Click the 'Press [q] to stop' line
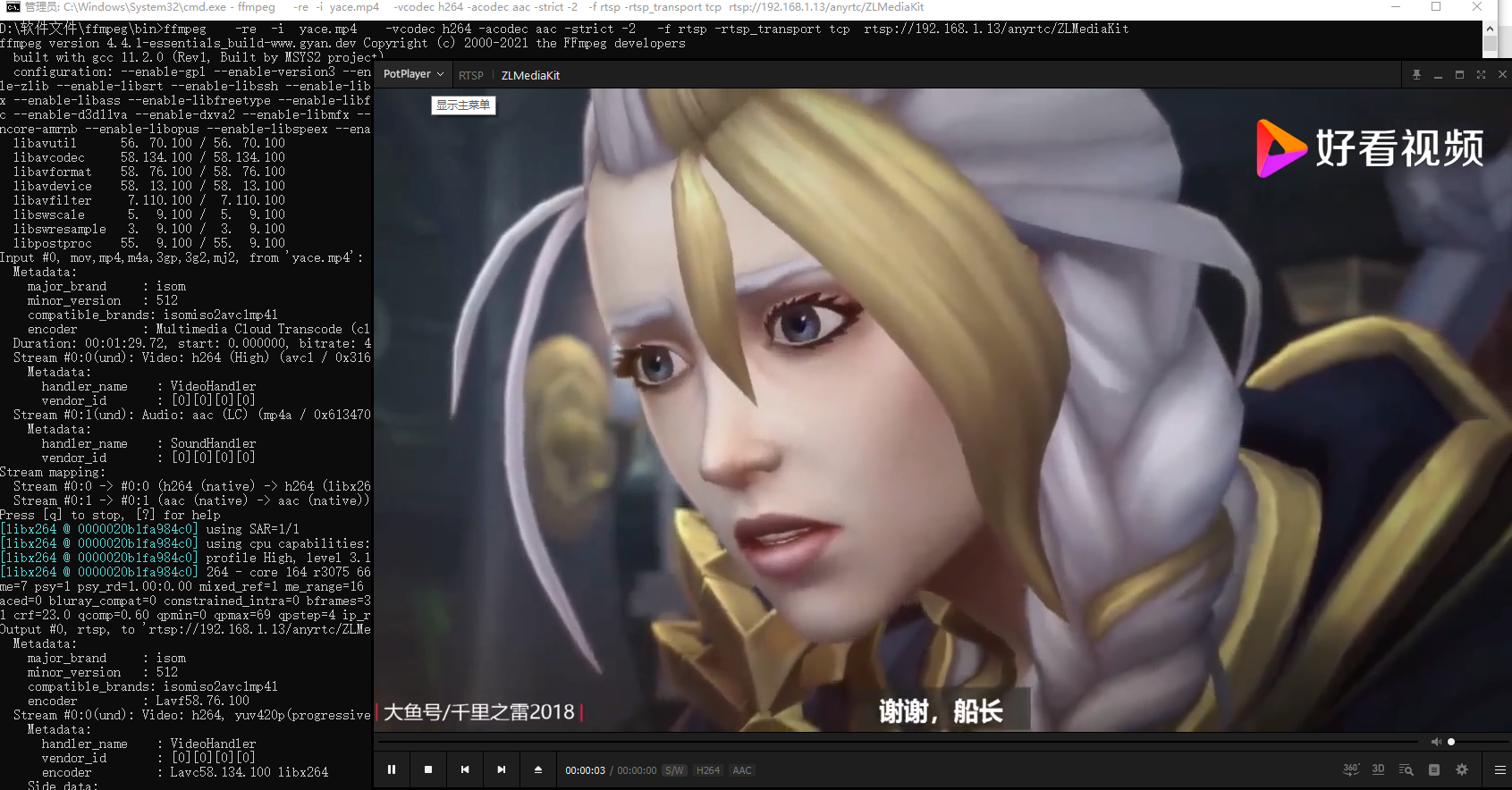The image size is (1512, 790). [110, 515]
